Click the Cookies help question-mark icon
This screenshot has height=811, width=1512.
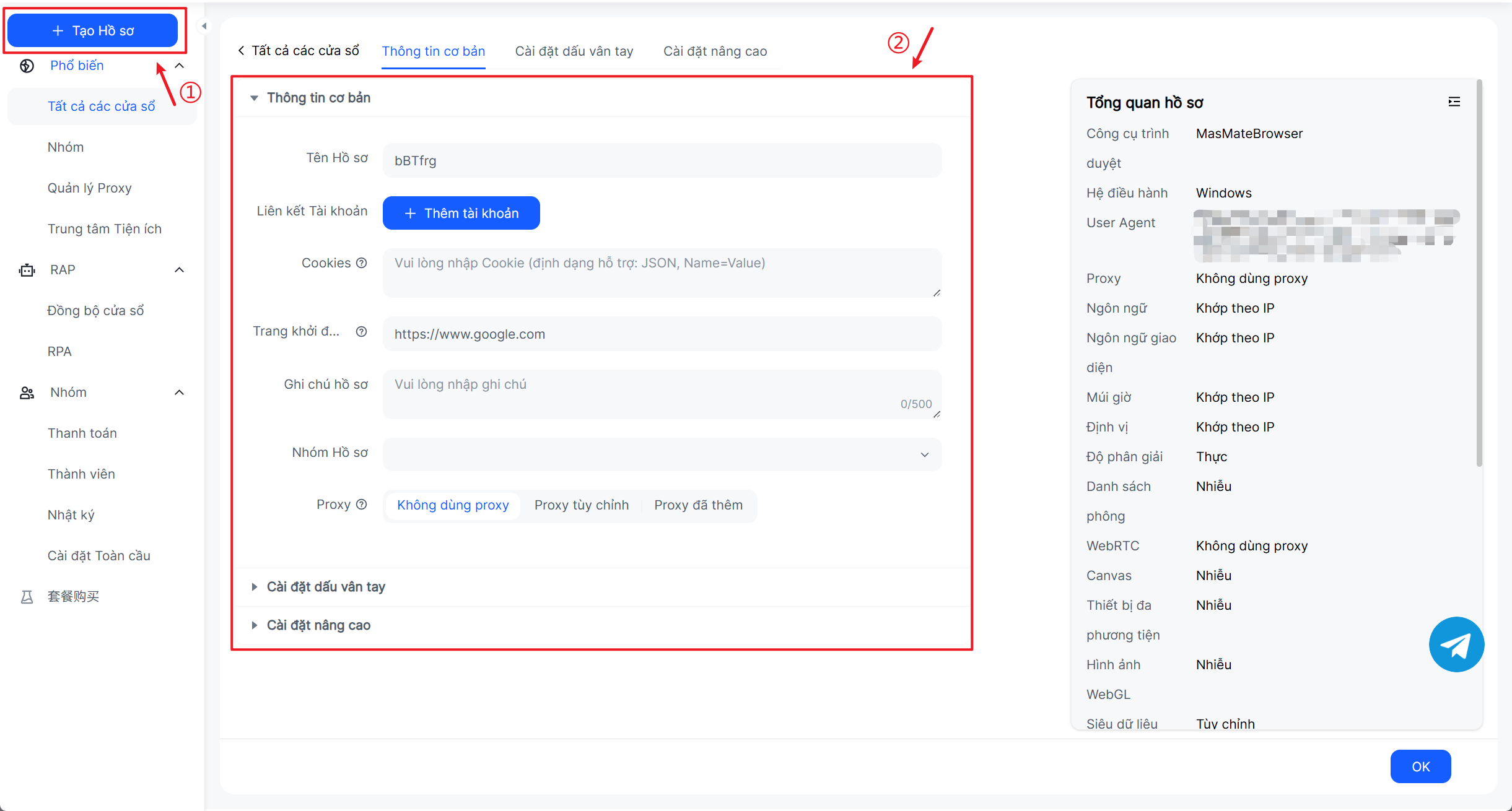pos(362,263)
